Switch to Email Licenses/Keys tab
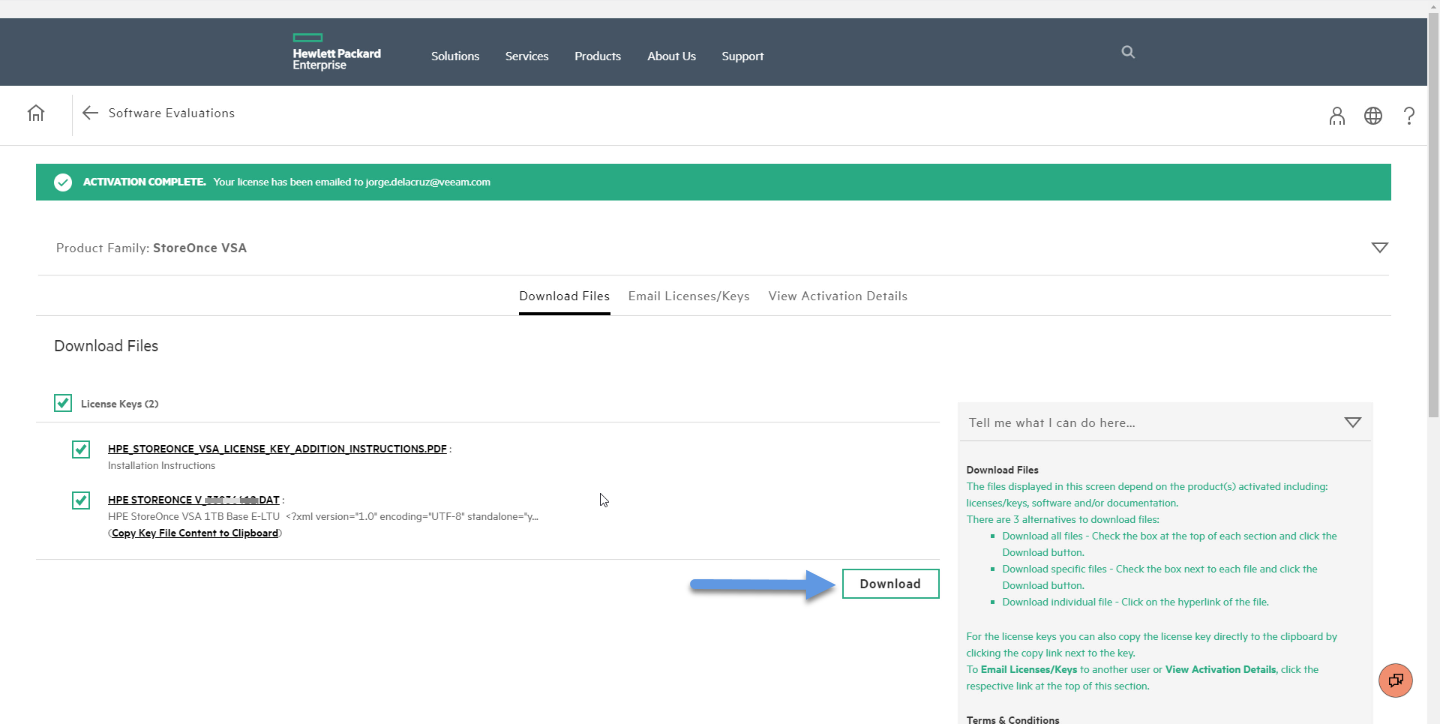The height and width of the screenshot is (724, 1440). [688, 296]
